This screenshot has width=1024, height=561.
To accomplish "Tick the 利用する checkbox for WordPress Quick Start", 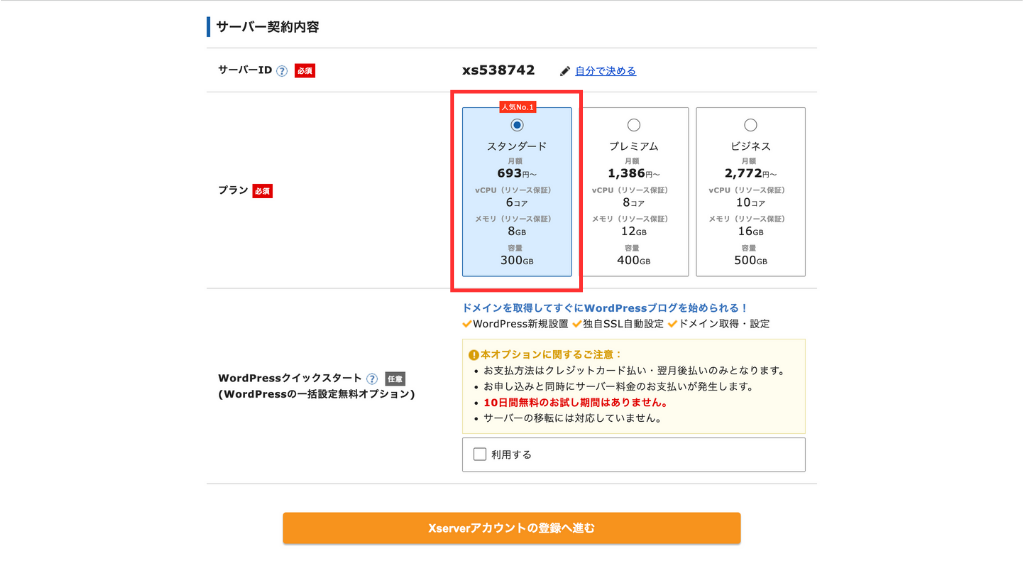I will point(479,454).
